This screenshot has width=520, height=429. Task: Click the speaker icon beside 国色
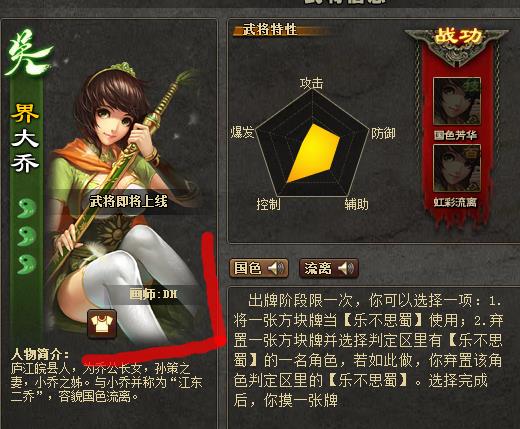(276, 268)
